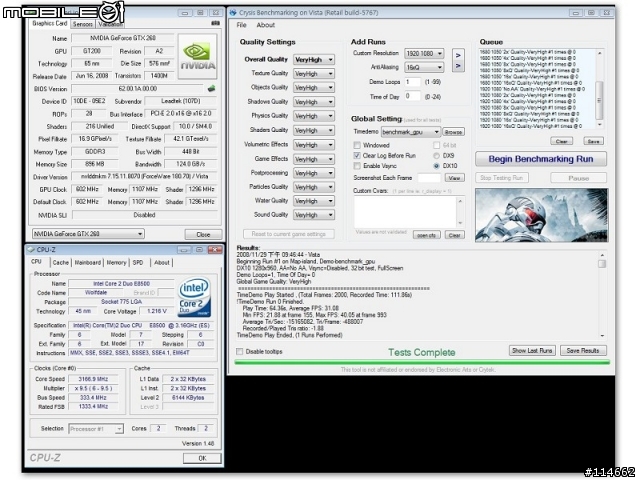The width and height of the screenshot is (640, 480).
Task: Switch to the Memory tab in CPU-Z
Action: click(116, 262)
